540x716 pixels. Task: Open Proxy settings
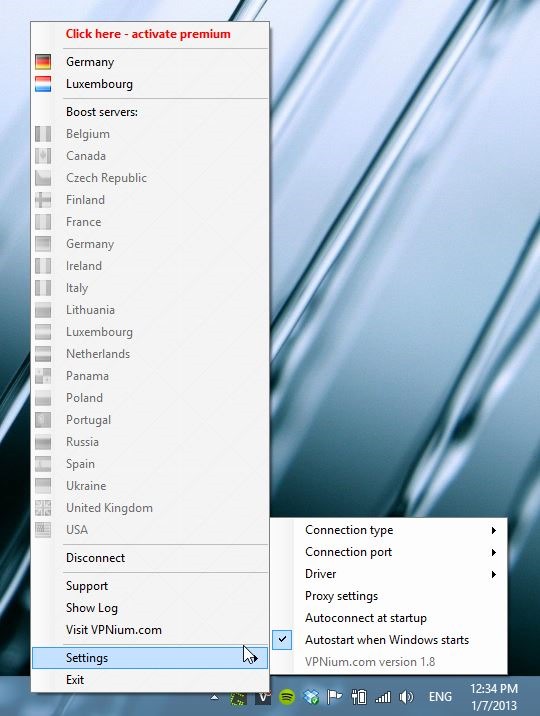pos(388,596)
